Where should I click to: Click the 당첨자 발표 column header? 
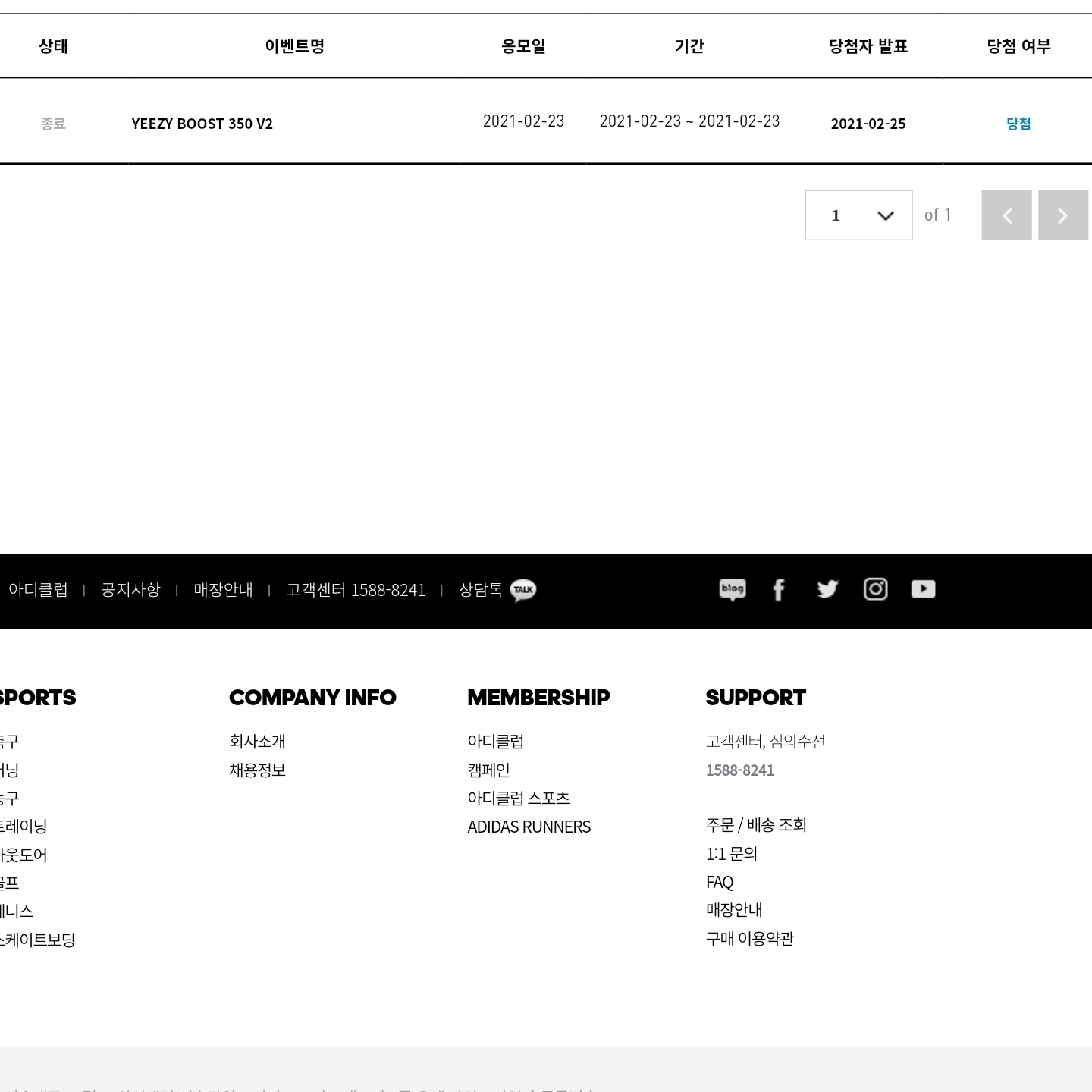(x=868, y=46)
